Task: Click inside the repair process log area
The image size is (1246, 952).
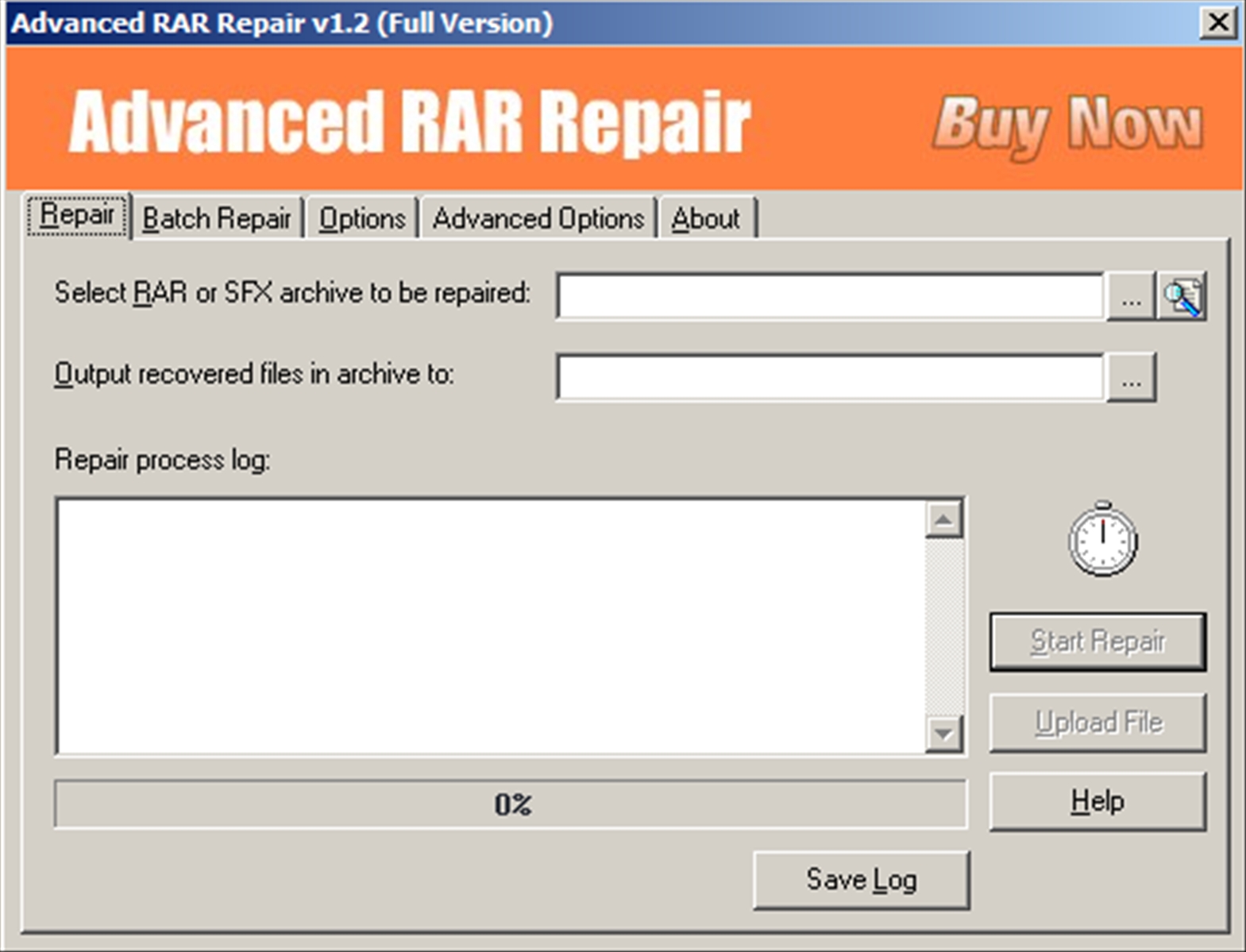Action: point(491,626)
